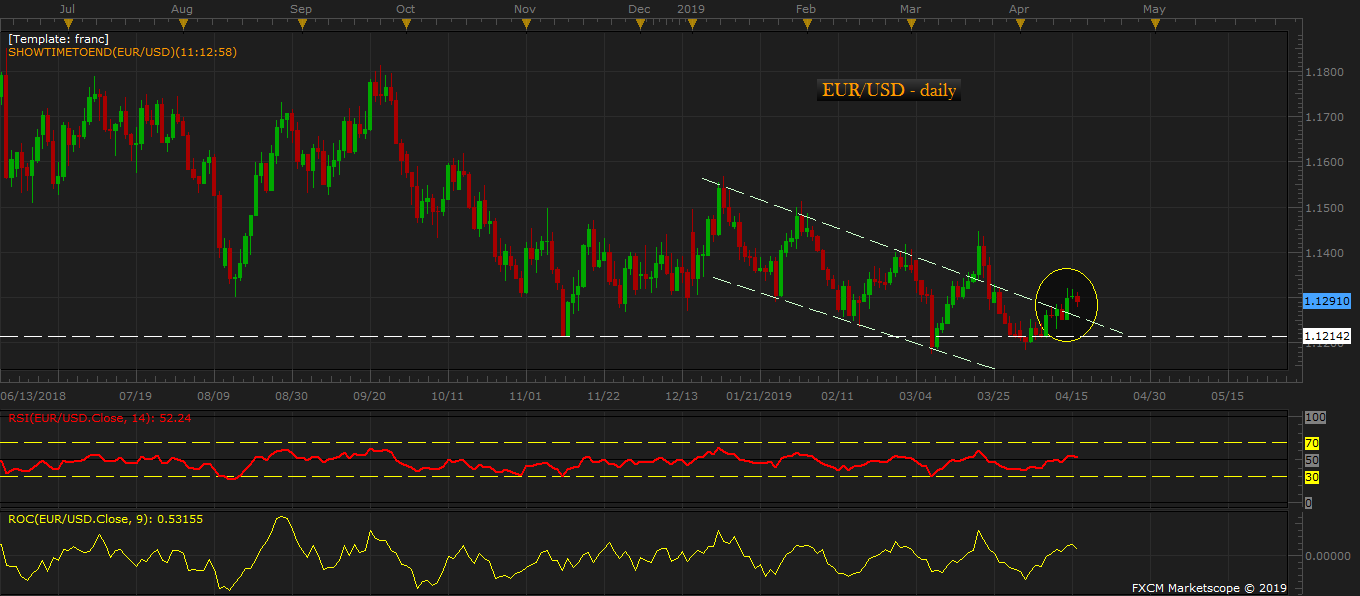The width and height of the screenshot is (1360, 596).
Task: Click the orange marker under Apr
Action: point(1019,25)
